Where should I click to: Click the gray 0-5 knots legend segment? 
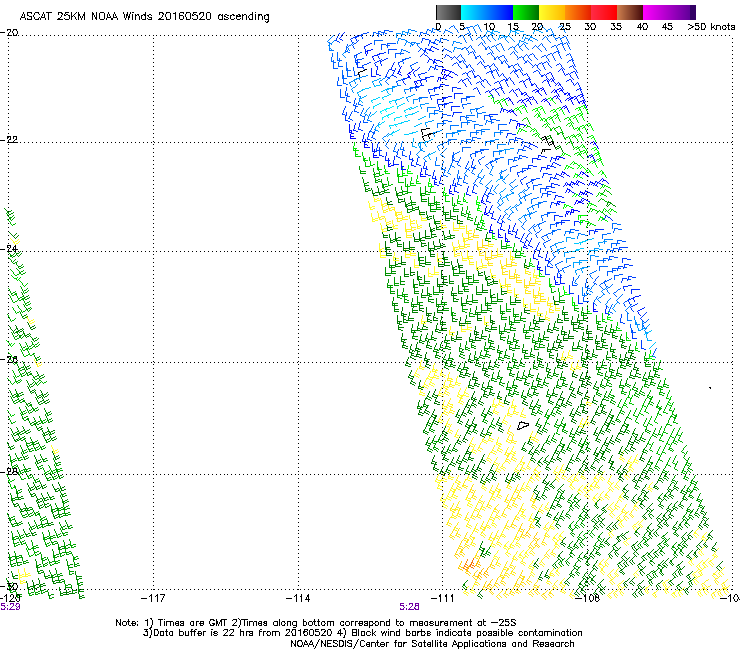pos(448,12)
